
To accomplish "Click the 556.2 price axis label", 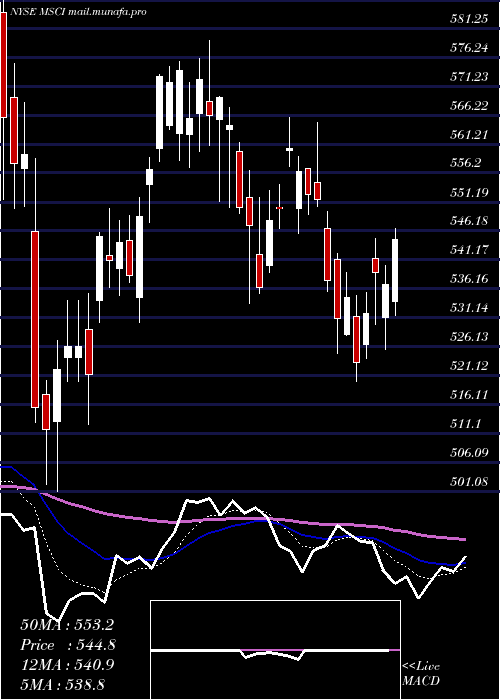I will pos(466,163).
